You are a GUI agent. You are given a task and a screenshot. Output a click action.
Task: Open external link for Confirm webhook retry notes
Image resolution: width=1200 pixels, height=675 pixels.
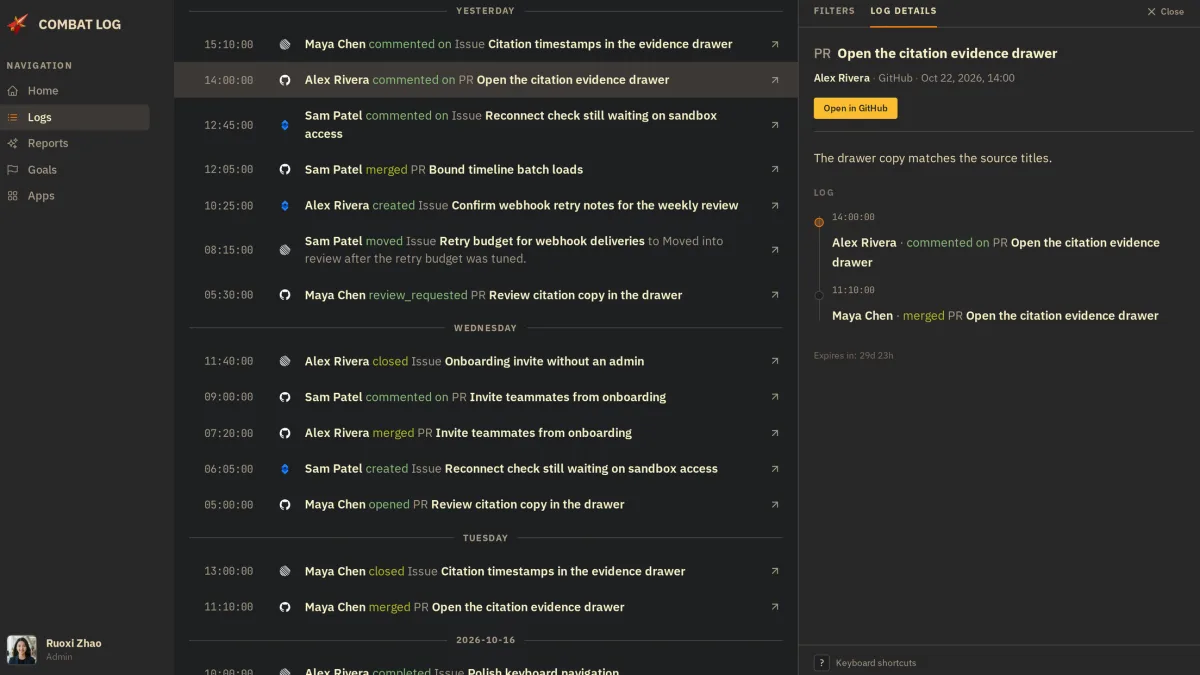click(x=775, y=206)
